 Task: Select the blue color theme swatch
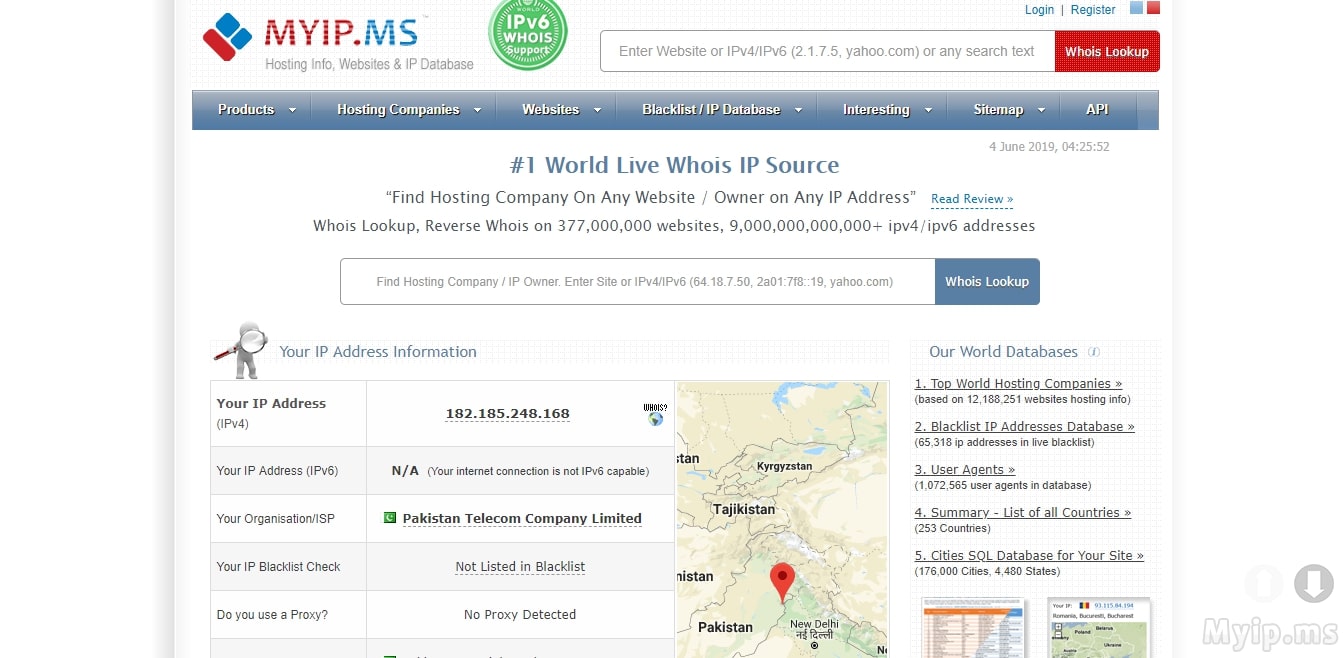pyautogui.click(x=1136, y=8)
